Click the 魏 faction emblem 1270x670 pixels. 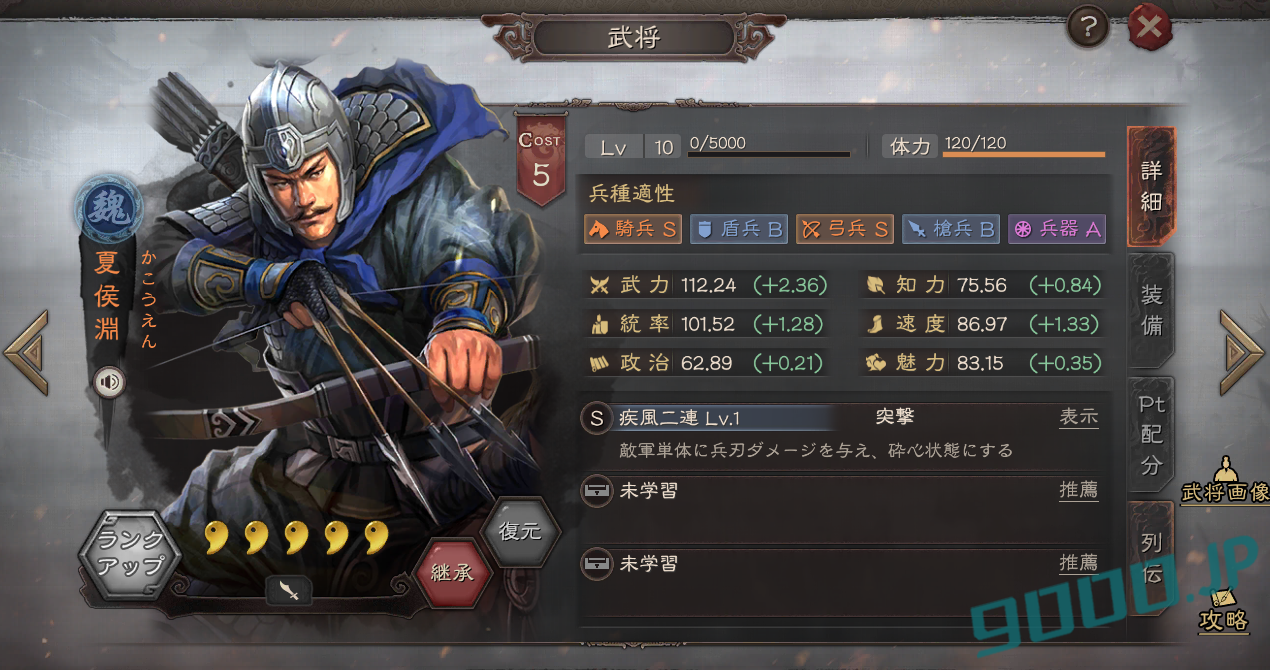tap(107, 209)
